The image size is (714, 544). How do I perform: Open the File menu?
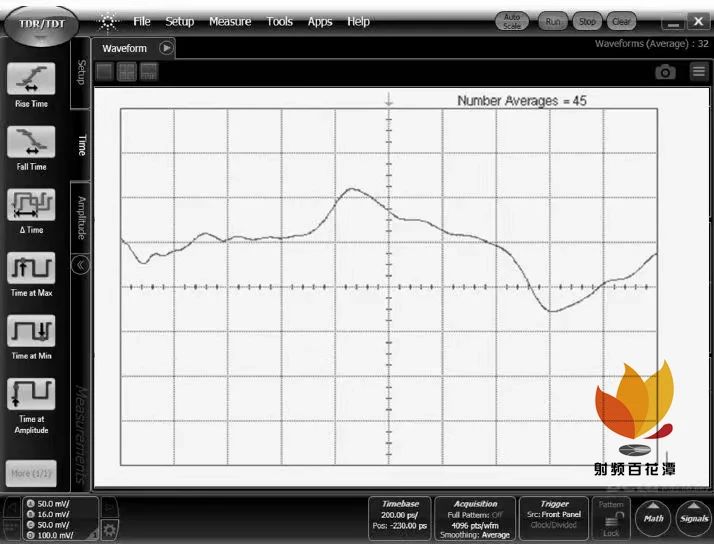(142, 21)
